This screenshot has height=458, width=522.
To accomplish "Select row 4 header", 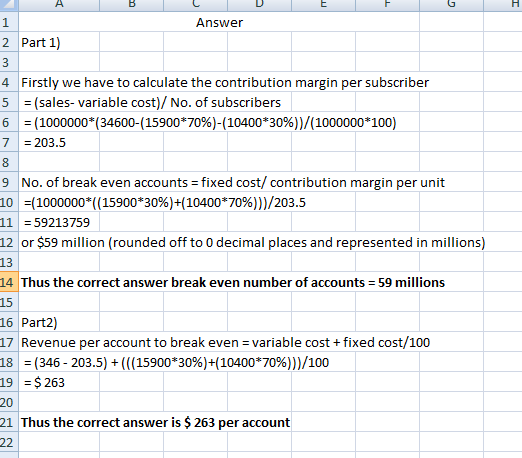I will (x=9, y=82).
